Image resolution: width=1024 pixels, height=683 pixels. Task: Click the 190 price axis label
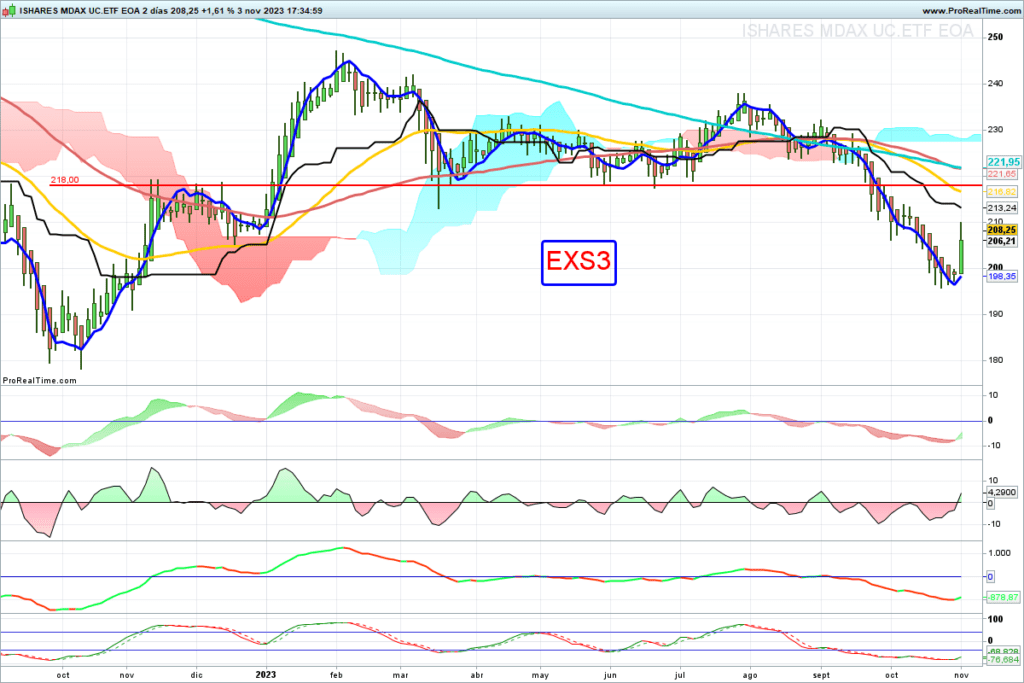click(995, 313)
